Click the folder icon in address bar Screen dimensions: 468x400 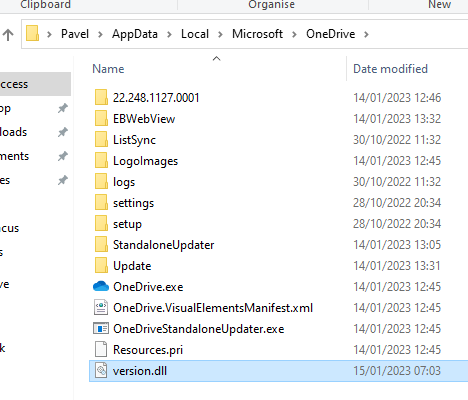[32, 34]
